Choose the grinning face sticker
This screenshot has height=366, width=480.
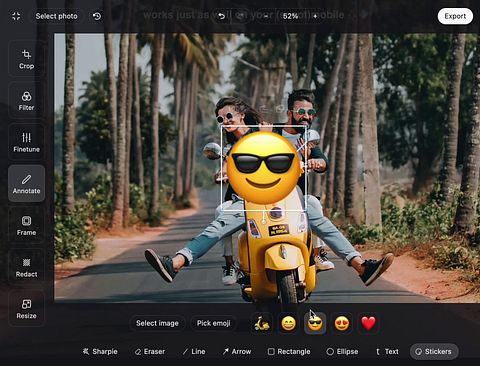[288, 323]
